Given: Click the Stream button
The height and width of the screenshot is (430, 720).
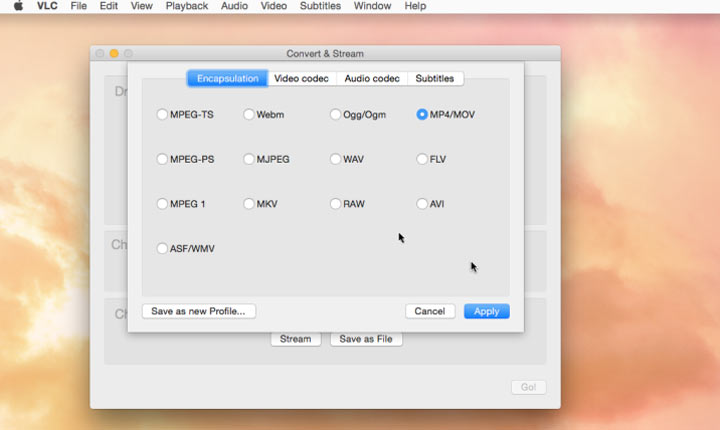Looking at the screenshot, I should pos(295,339).
